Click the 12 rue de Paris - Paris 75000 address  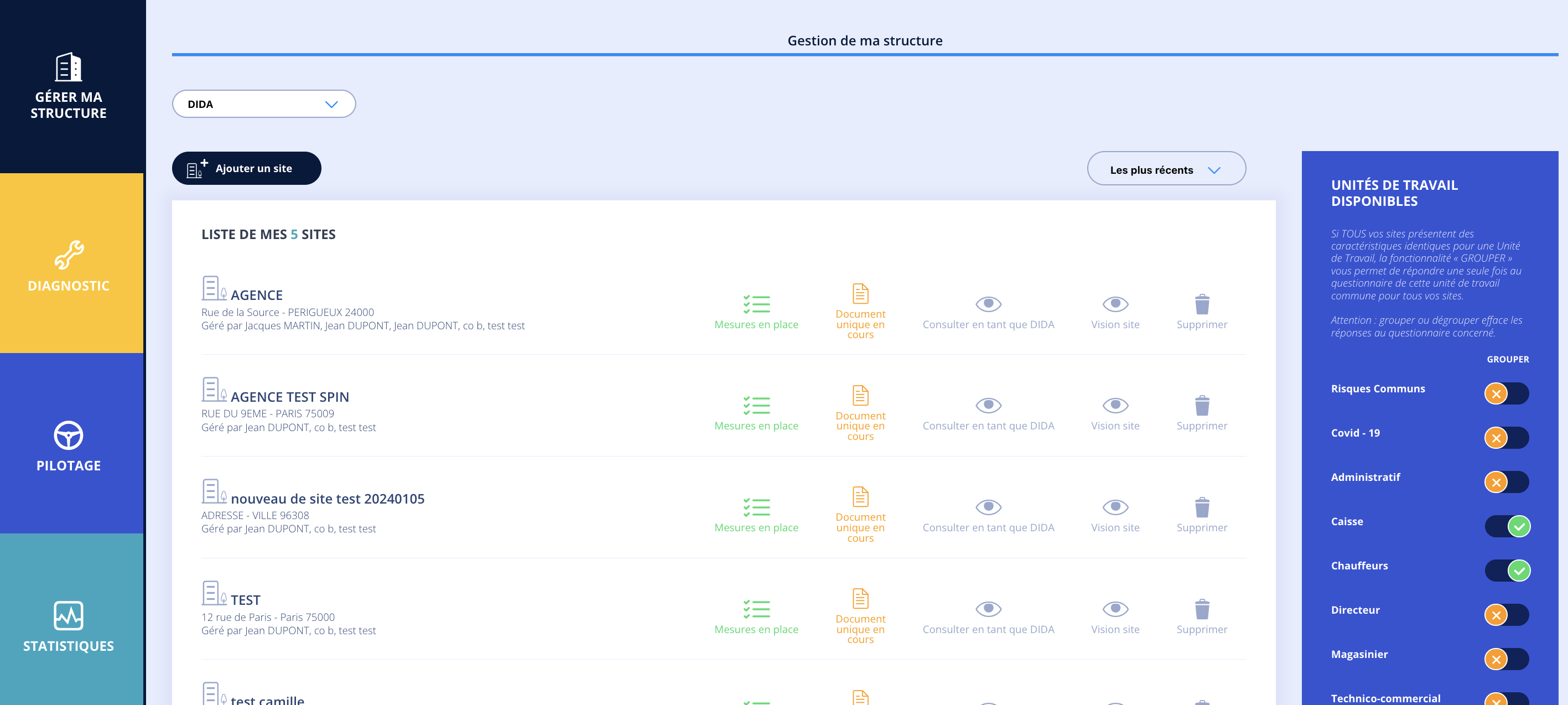pyautogui.click(x=268, y=618)
